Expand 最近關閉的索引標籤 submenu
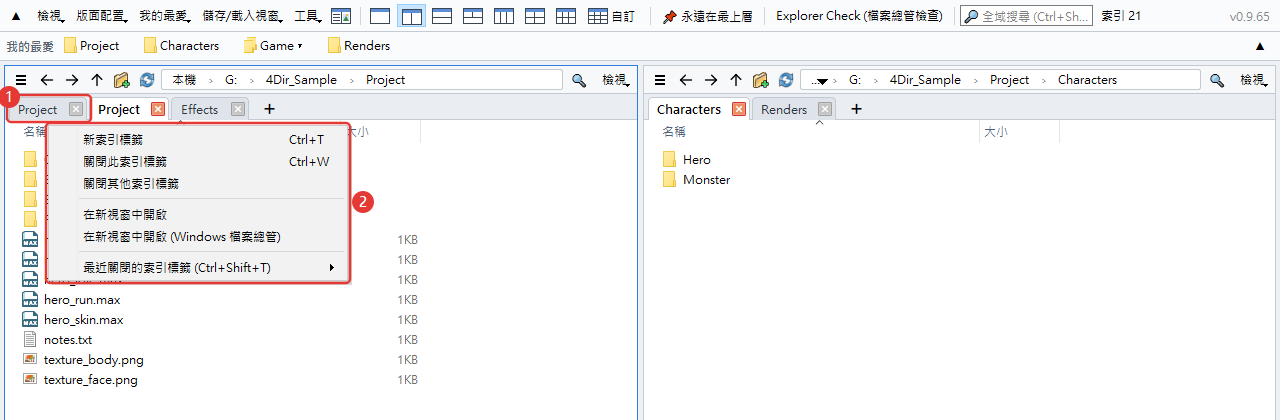1280x420 pixels. coord(198,268)
